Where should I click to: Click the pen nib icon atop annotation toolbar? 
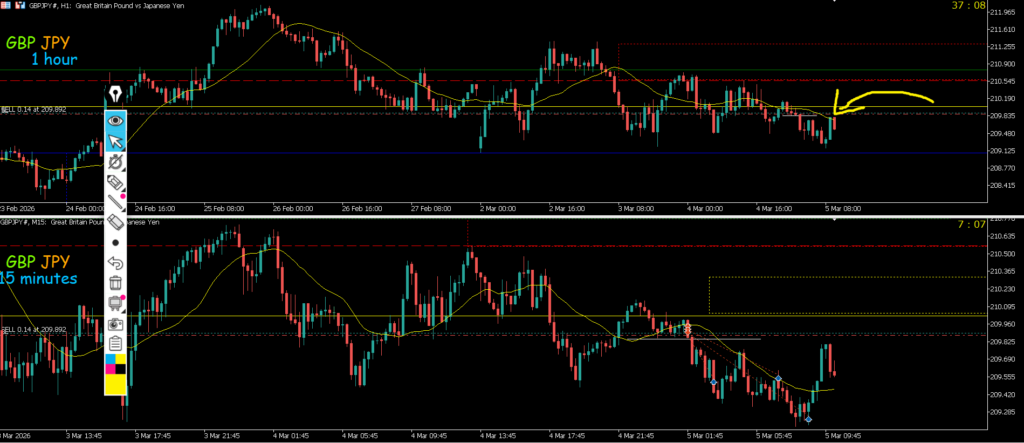pos(116,94)
